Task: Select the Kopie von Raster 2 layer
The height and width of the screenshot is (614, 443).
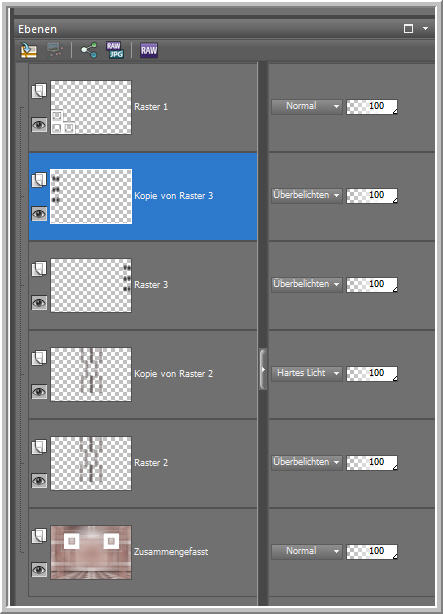Action: [x=143, y=374]
